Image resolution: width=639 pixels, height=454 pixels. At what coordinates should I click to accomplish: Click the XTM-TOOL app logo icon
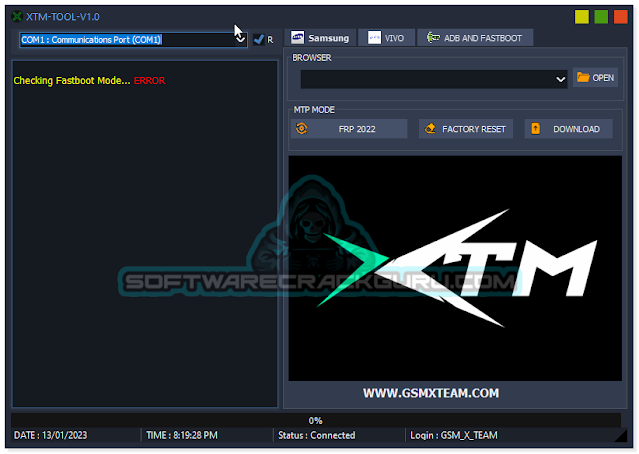coord(17,17)
